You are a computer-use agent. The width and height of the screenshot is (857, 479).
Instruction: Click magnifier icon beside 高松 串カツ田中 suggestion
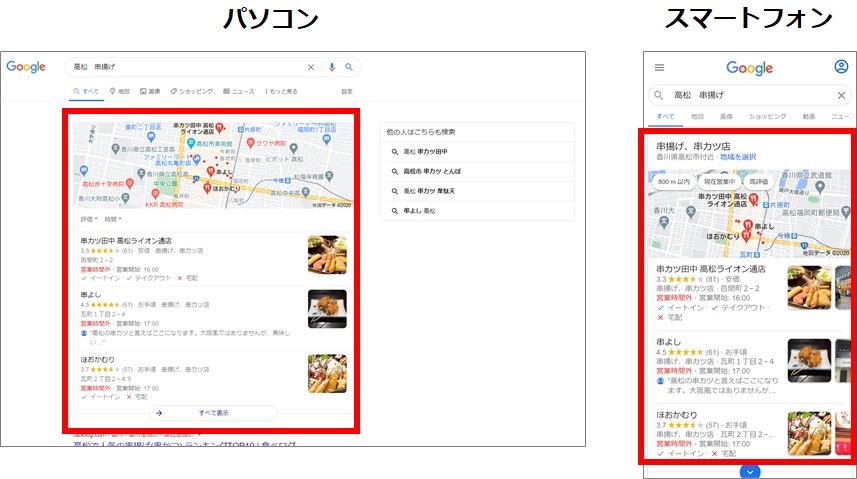(394, 151)
